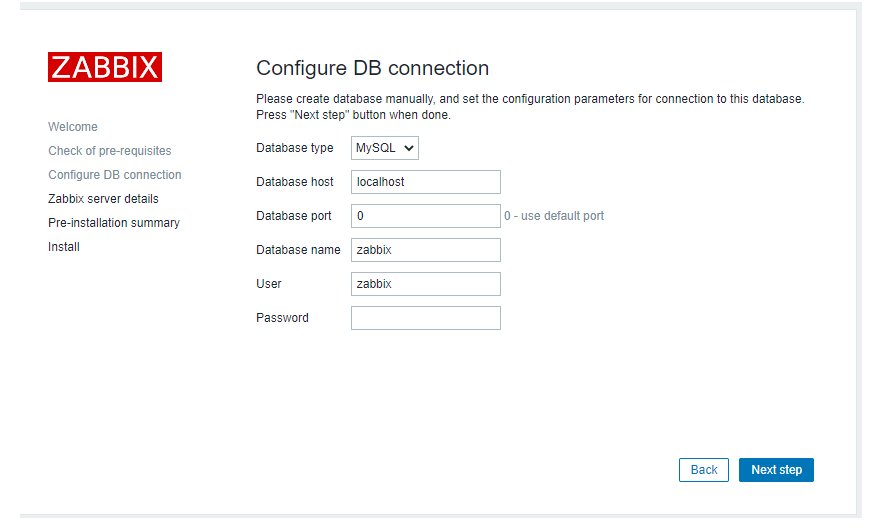
Task: Click the Database type label
Action: click(x=295, y=148)
